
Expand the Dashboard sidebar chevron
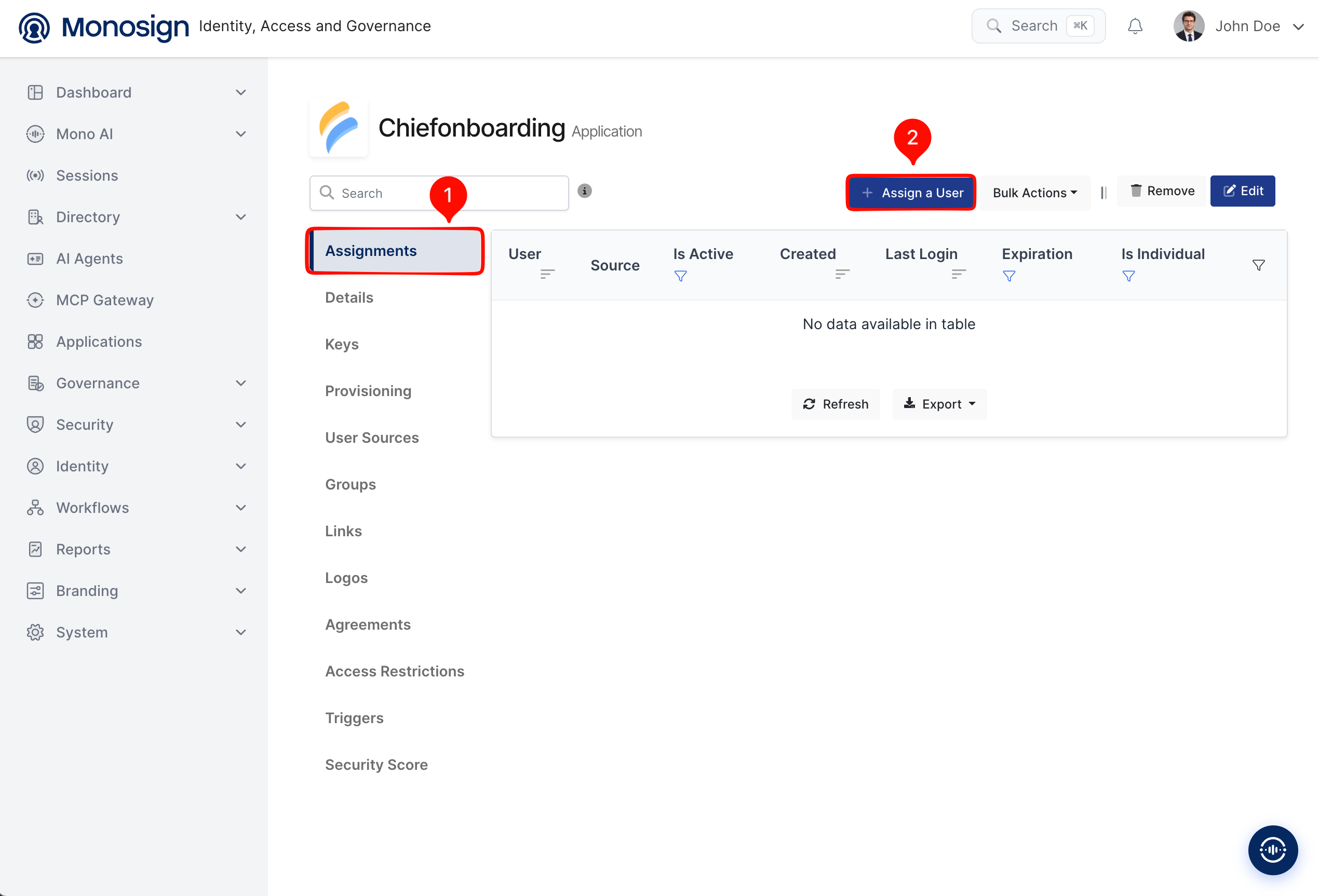[240, 92]
